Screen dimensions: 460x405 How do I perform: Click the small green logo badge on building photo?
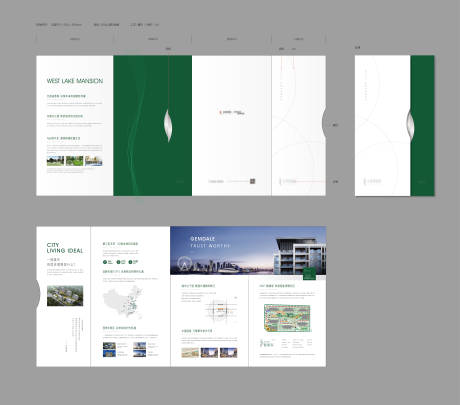pos(309,274)
